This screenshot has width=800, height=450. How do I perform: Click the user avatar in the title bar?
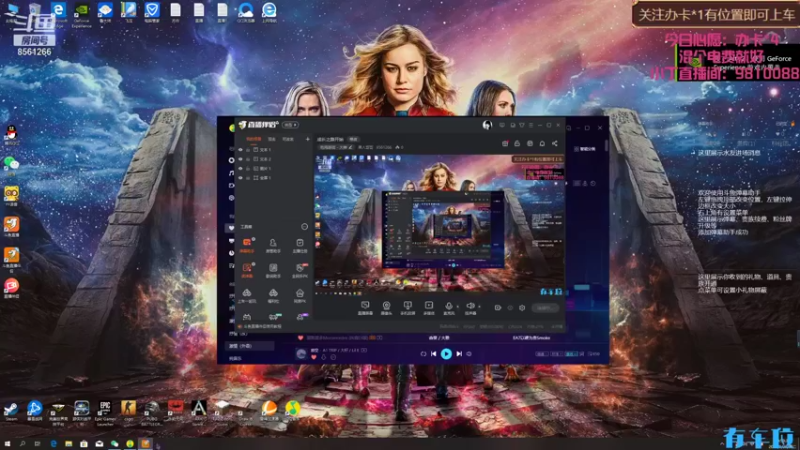(x=487, y=125)
